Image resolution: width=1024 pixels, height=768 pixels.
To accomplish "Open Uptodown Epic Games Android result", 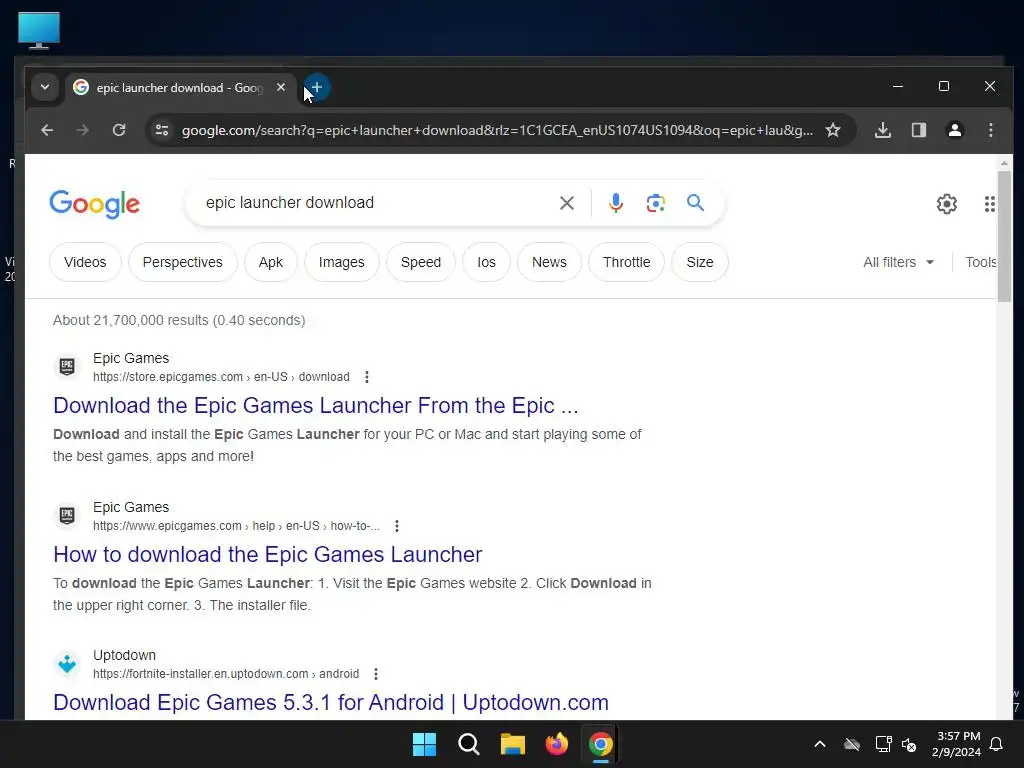I will coord(330,703).
